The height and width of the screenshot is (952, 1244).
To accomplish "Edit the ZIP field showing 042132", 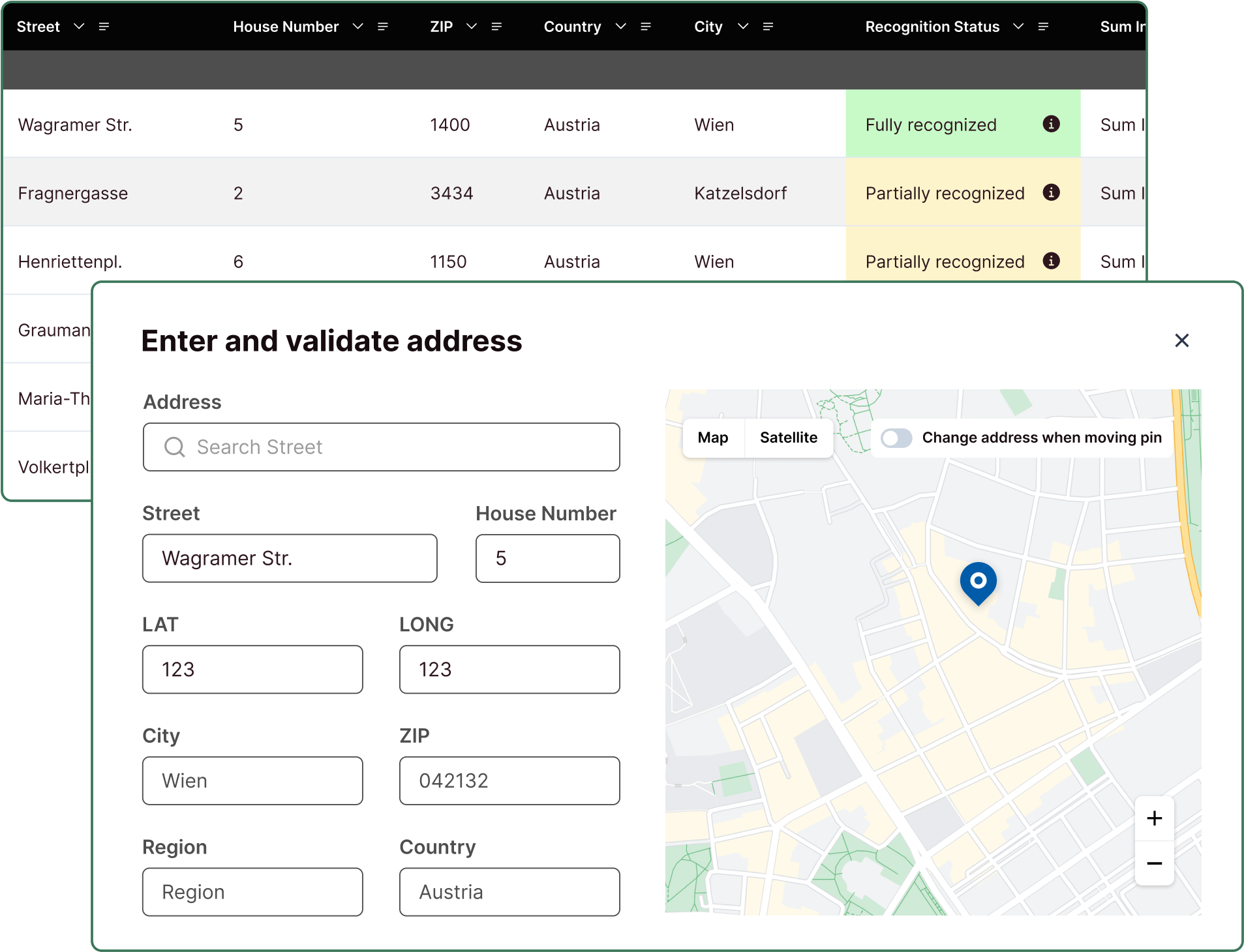I will pos(509,781).
